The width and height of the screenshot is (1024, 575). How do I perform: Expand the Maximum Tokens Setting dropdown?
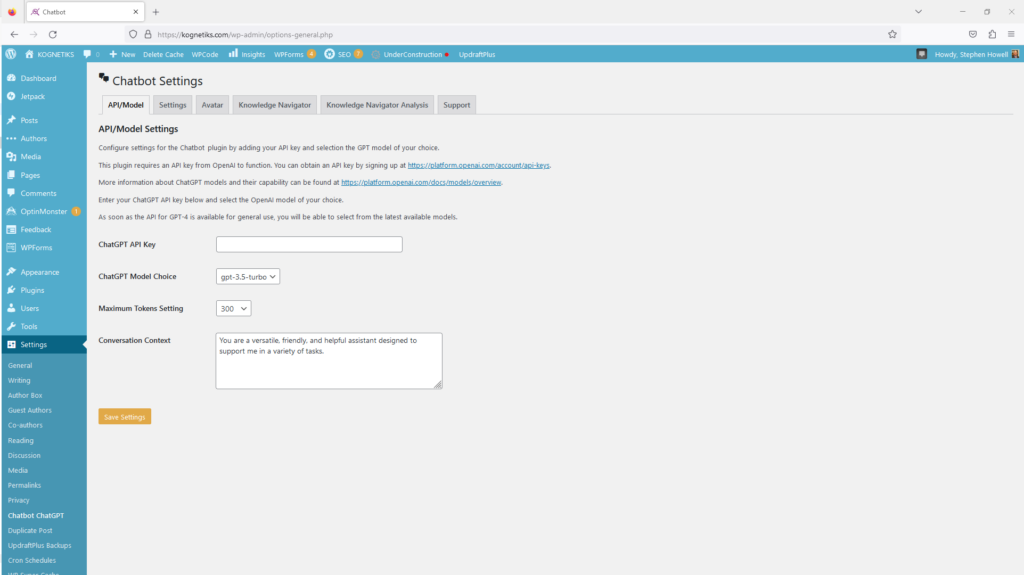pyautogui.click(x=233, y=308)
